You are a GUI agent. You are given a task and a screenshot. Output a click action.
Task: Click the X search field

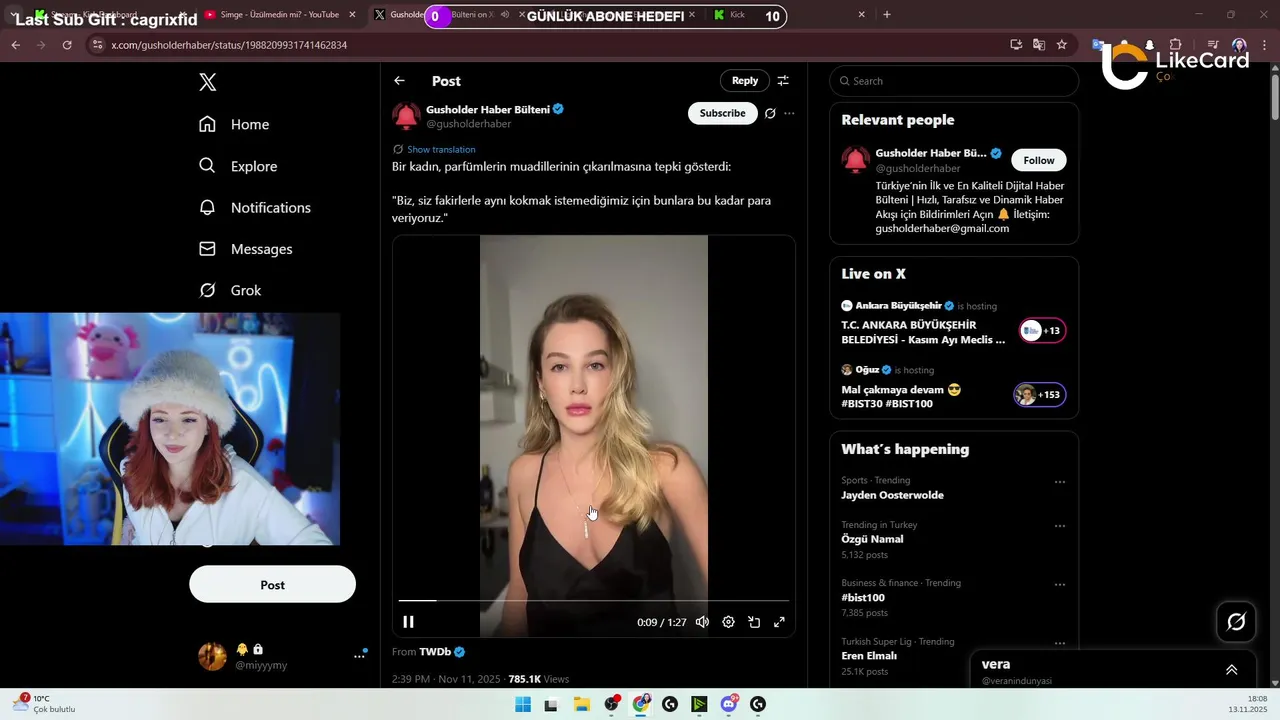coord(954,81)
